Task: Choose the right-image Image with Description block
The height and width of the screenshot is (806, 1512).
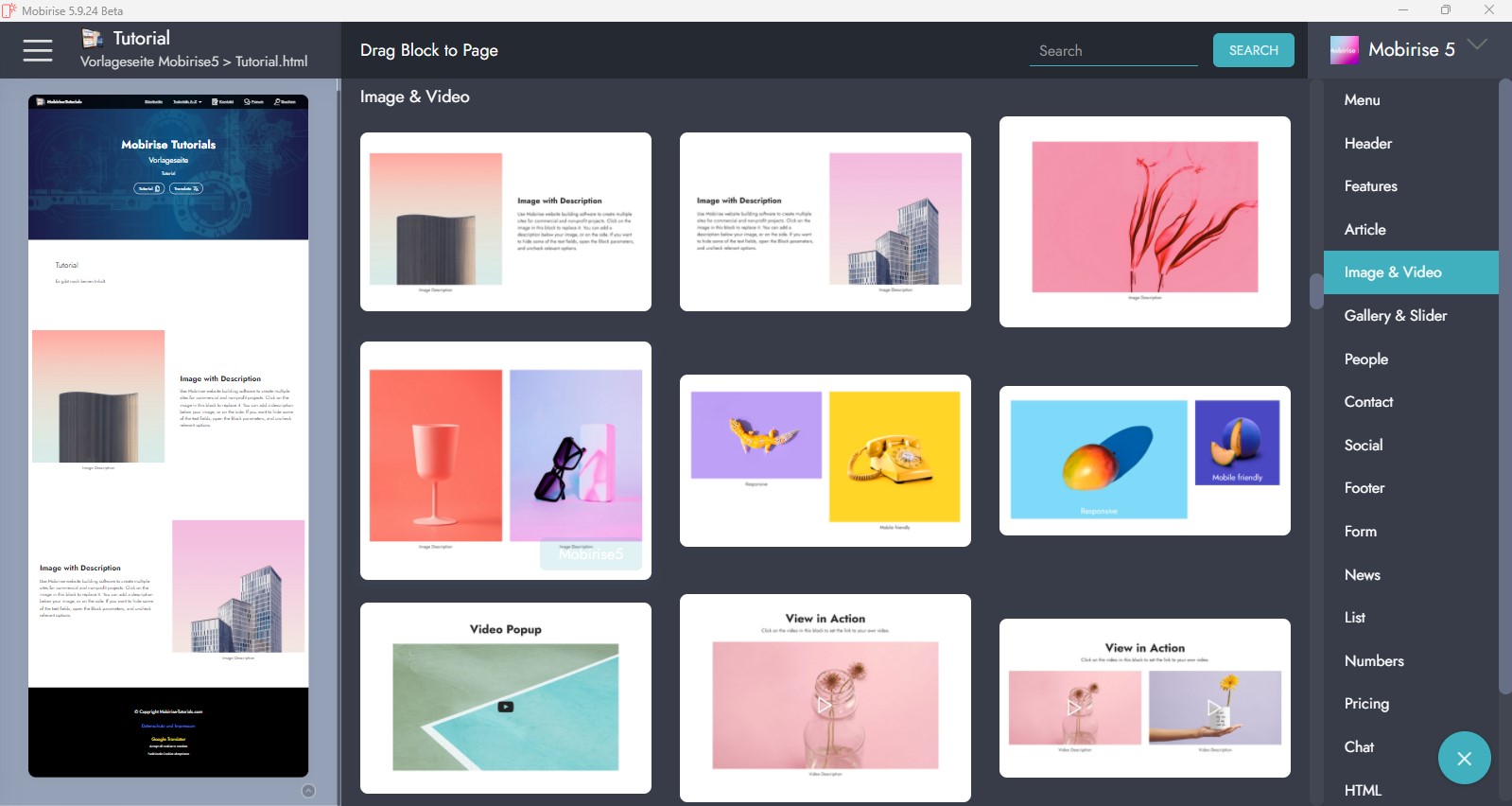Action: click(x=826, y=221)
